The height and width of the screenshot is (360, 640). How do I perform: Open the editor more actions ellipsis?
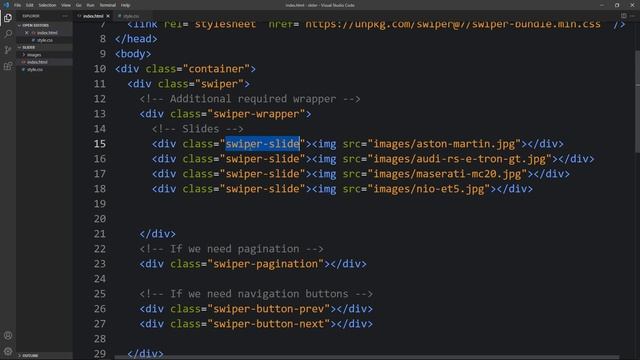[632, 16]
